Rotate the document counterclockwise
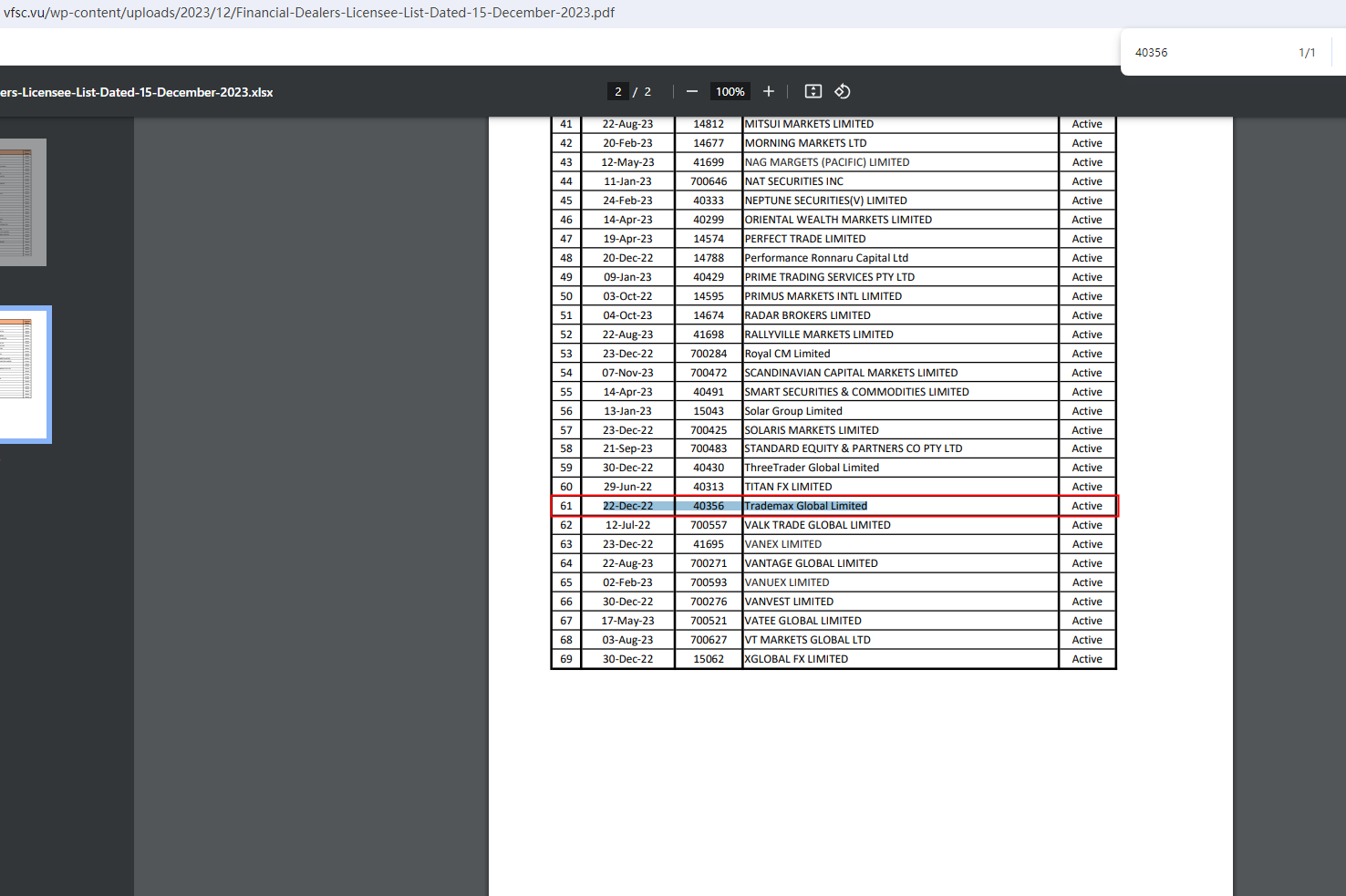The image size is (1346, 896). 843,91
